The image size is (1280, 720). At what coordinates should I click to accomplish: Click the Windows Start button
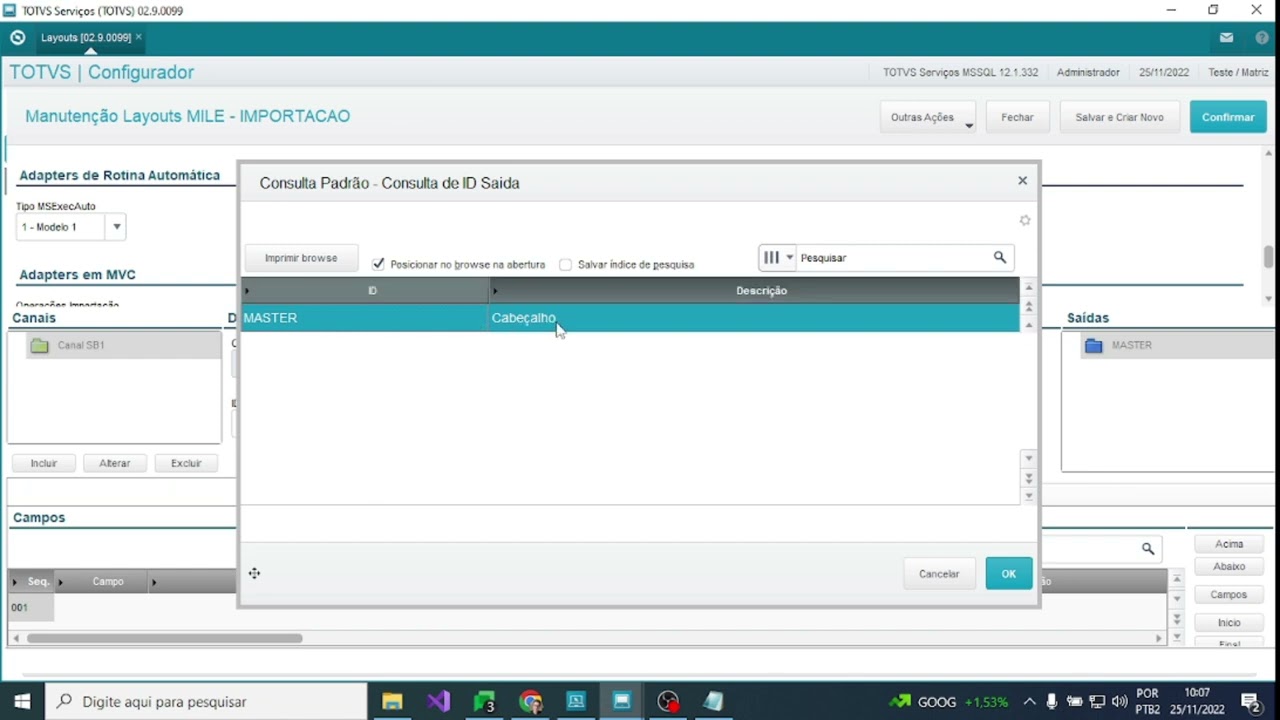(22, 701)
